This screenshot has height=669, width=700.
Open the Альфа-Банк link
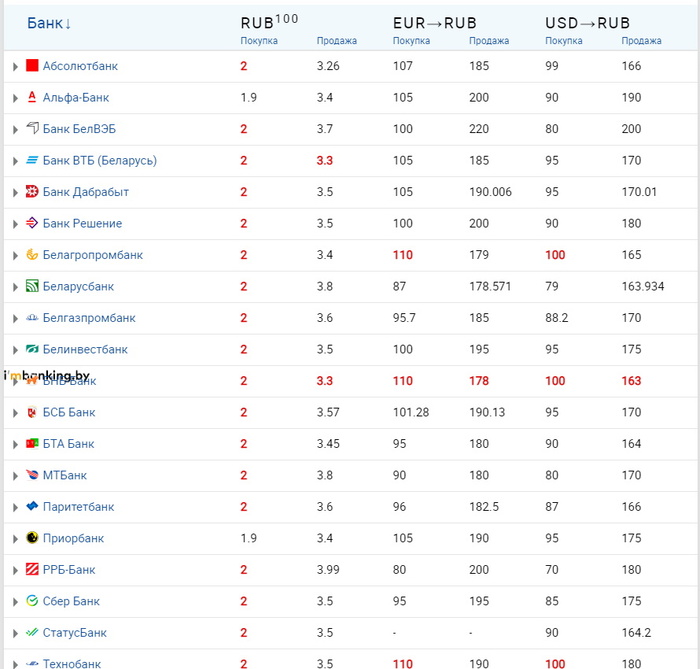click(76, 97)
